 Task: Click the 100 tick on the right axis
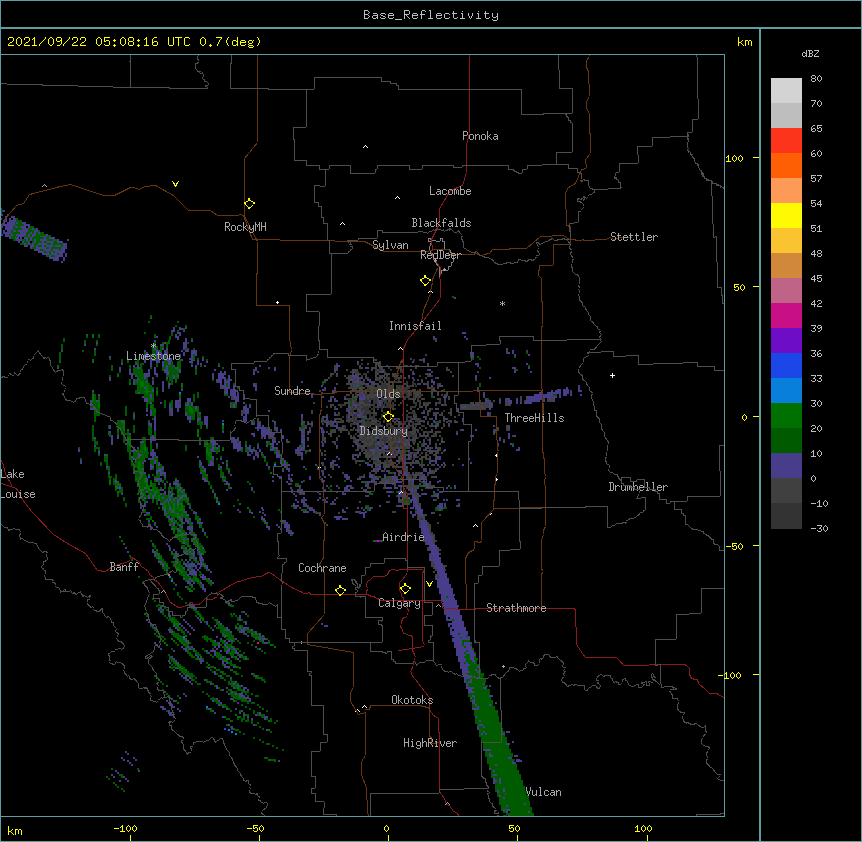734,158
